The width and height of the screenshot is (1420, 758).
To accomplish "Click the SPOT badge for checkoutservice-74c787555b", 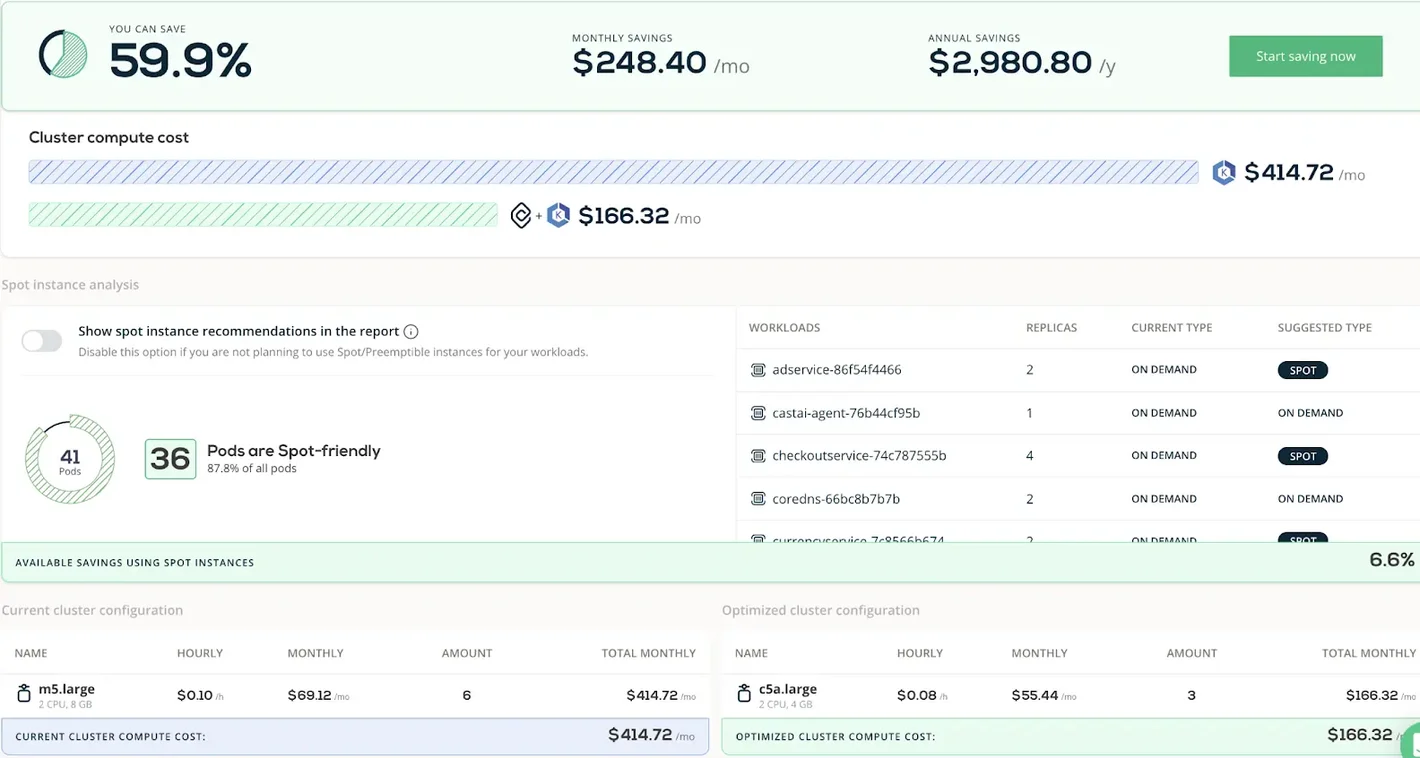I will point(1302,455).
